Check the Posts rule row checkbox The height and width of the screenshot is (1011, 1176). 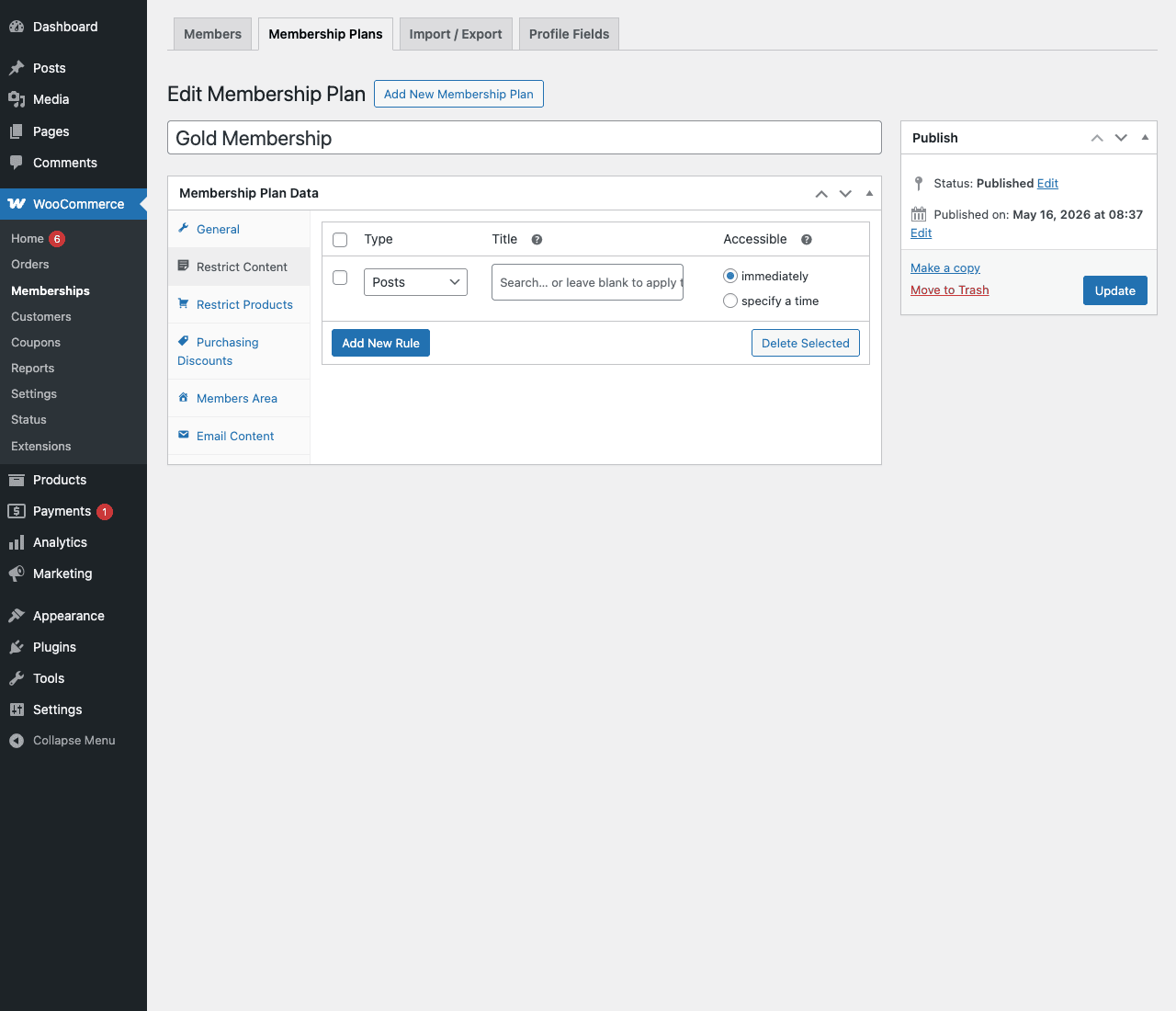pos(340,278)
